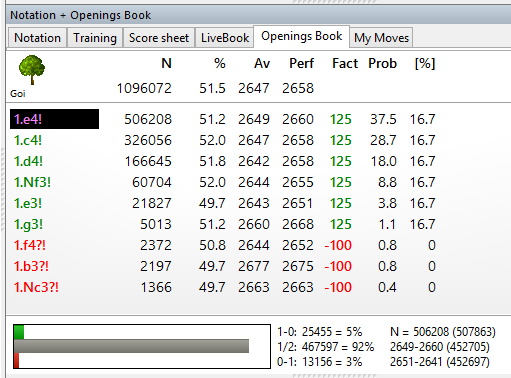This screenshot has width=511, height=378.
Task: Open the Training tab
Action: coord(95,38)
